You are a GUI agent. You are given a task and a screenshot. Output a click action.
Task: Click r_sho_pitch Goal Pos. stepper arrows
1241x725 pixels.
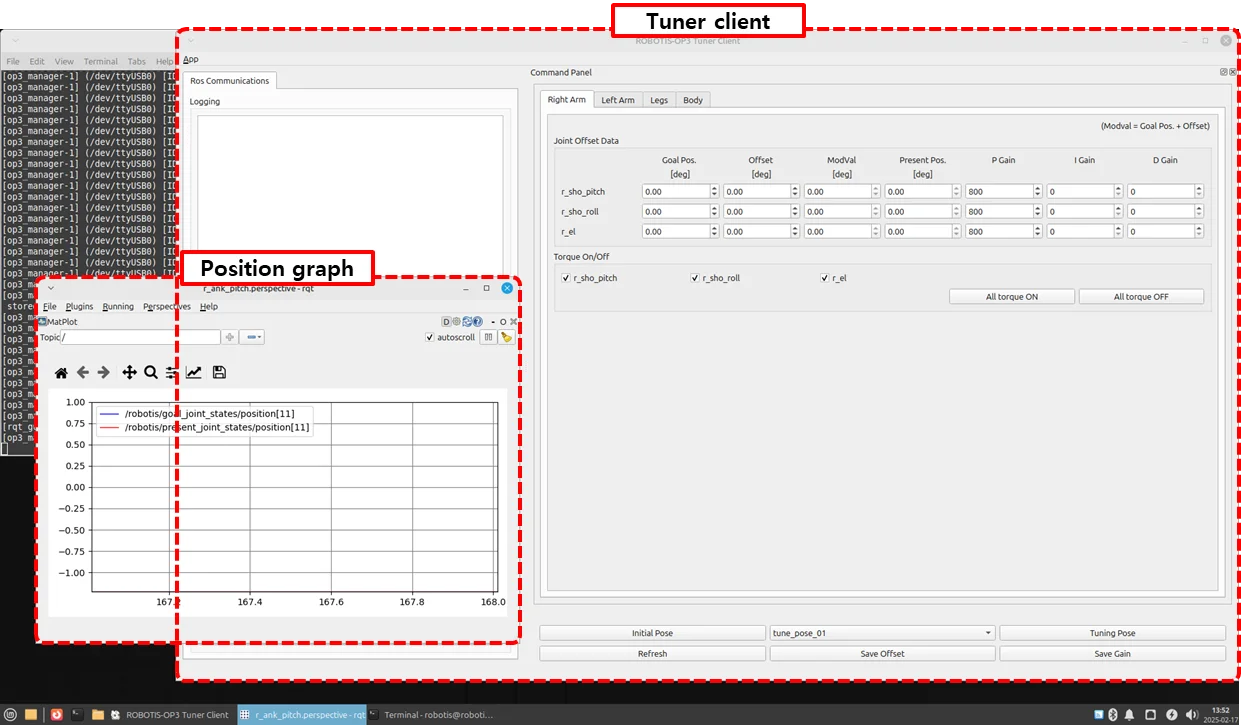(x=714, y=191)
